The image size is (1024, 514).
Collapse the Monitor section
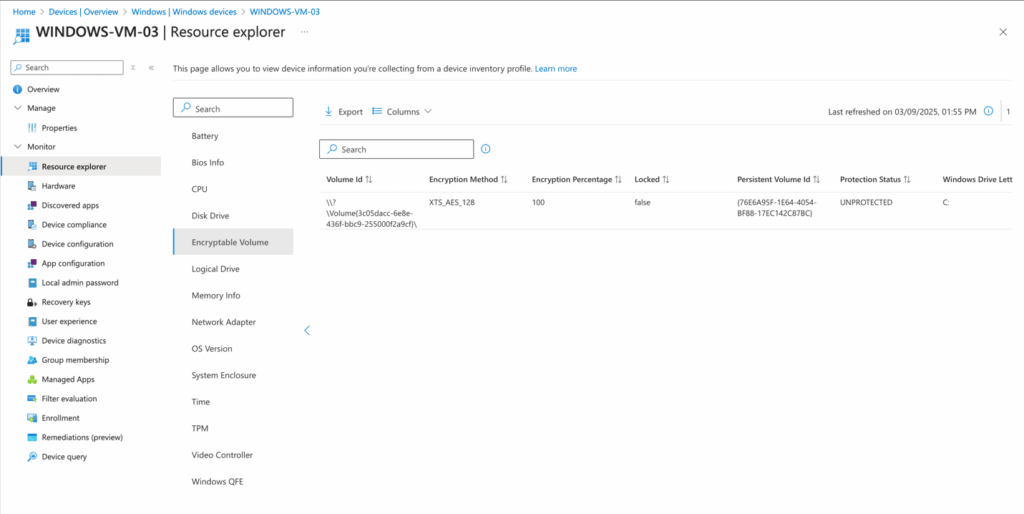[x=17, y=147]
